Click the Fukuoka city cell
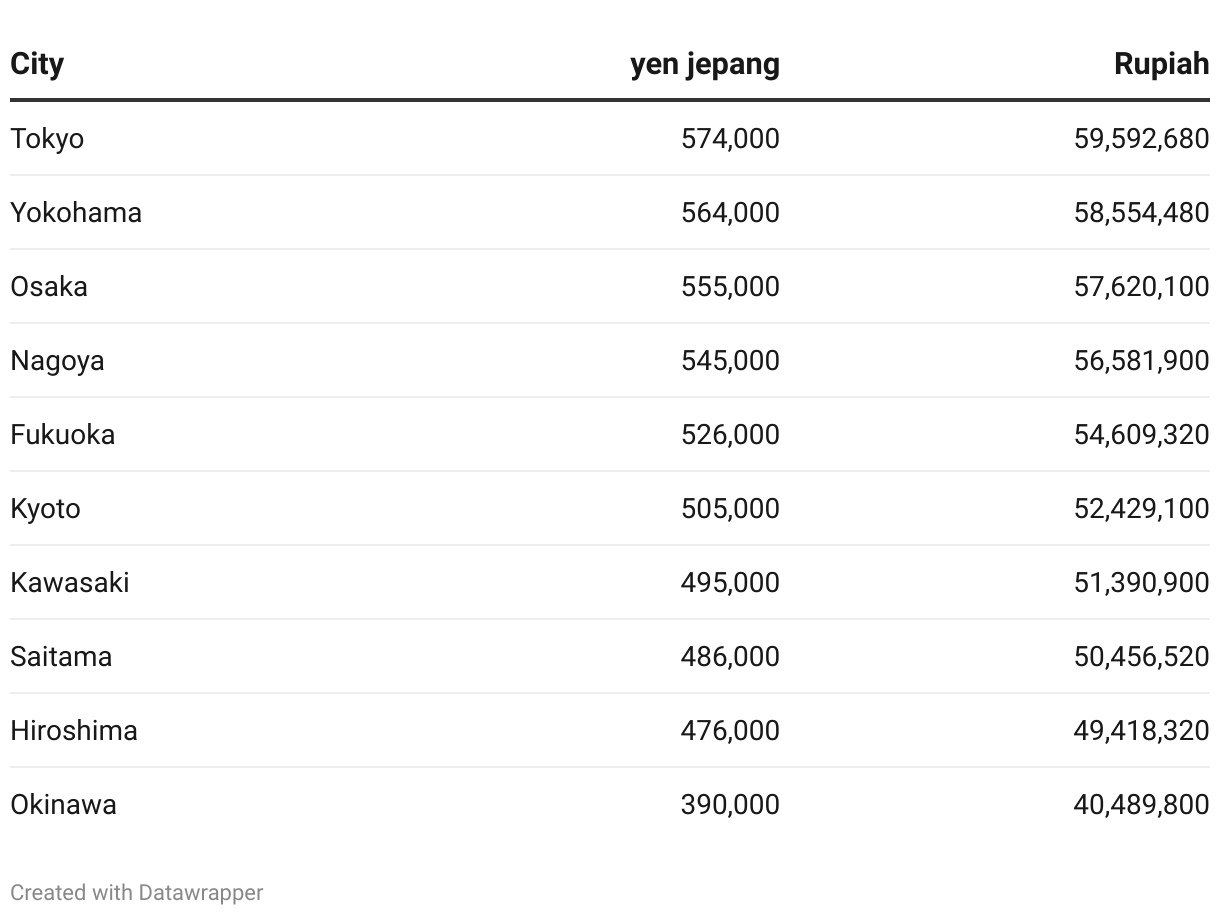The image size is (1220, 916). pos(63,434)
